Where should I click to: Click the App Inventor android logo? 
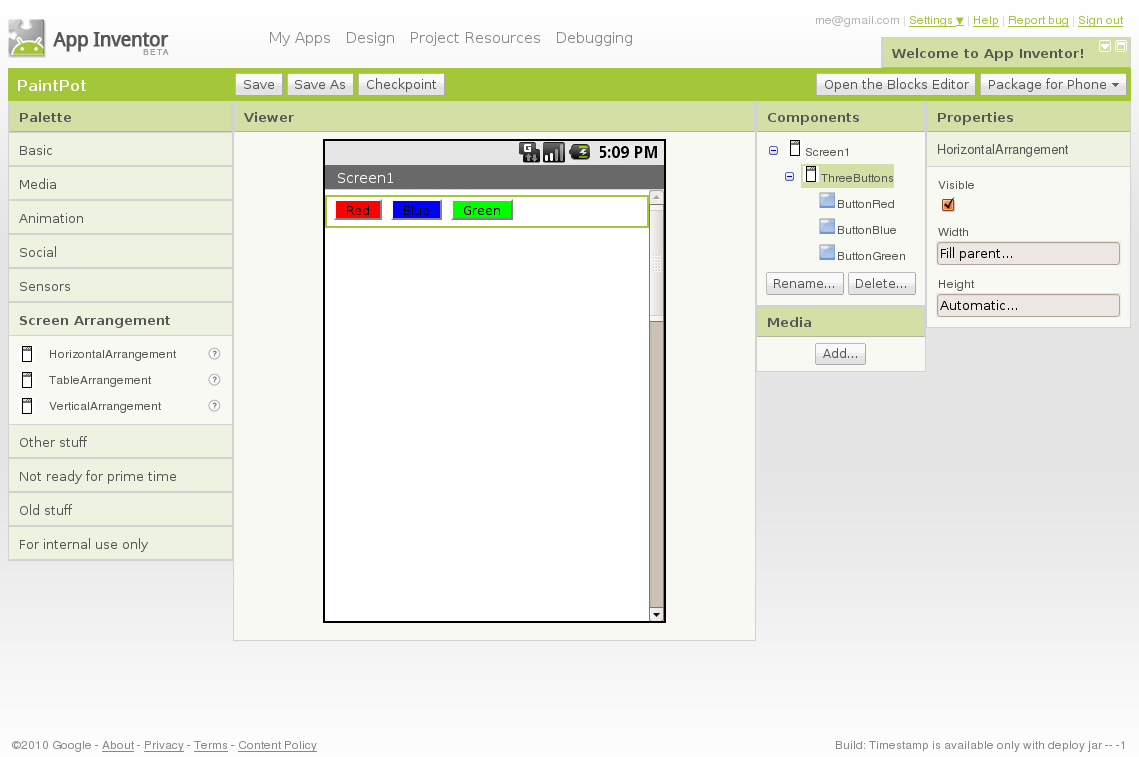(27, 39)
